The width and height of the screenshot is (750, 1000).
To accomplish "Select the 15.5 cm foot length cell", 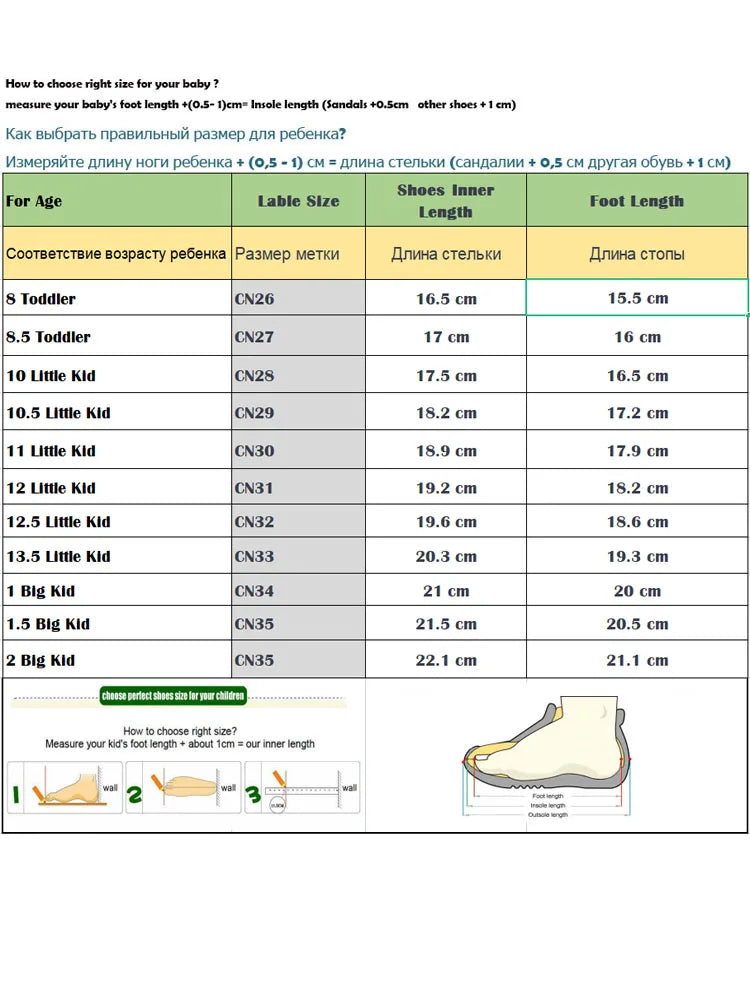I will 637,298.
